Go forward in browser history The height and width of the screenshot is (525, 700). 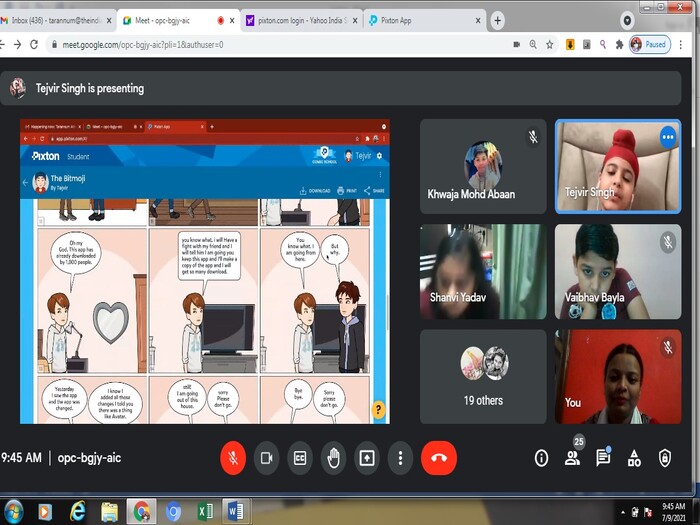pyautogui.click(x=17, y=45)
